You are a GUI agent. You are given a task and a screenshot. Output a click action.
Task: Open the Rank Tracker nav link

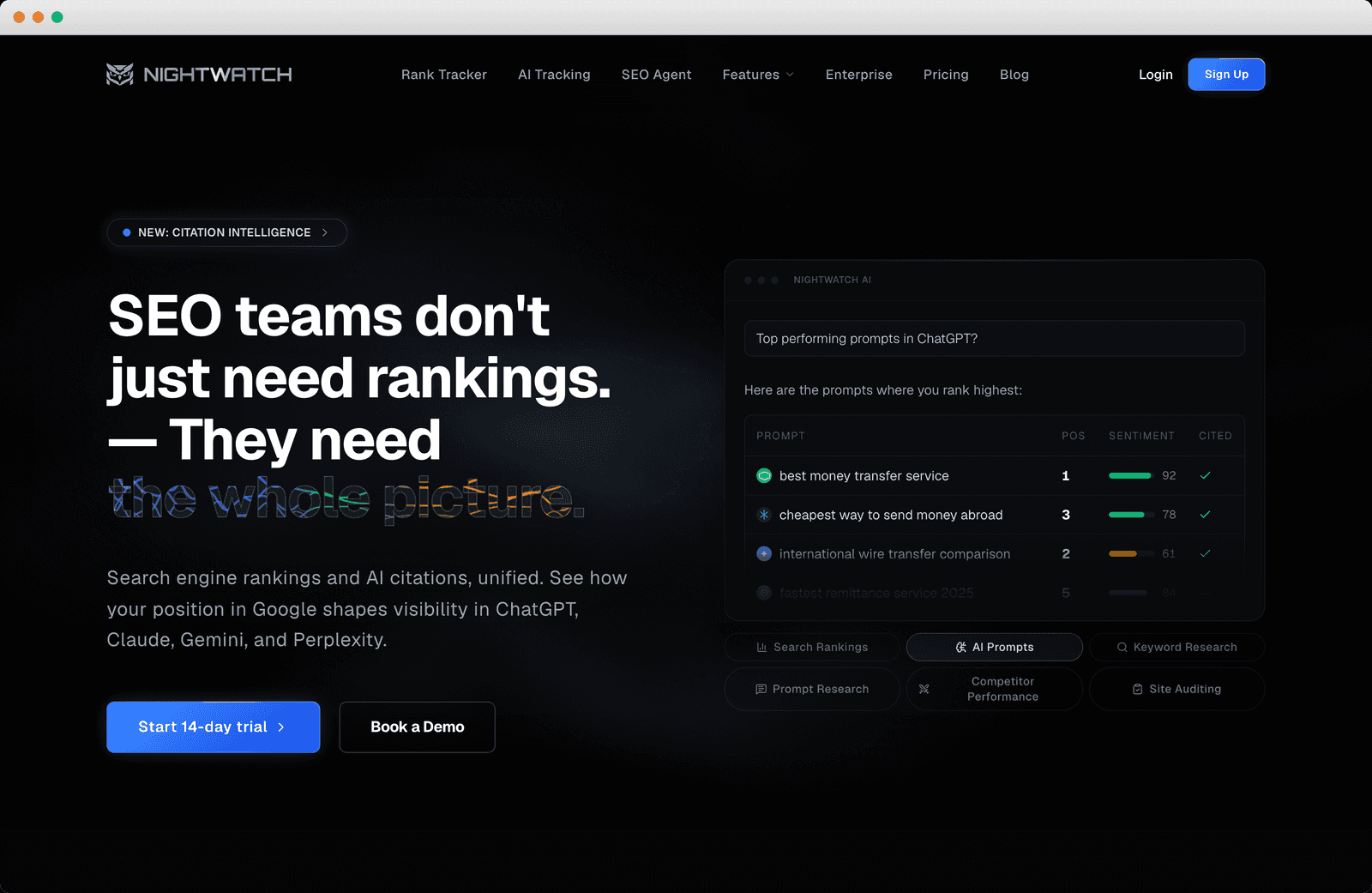tap(444, 75)
